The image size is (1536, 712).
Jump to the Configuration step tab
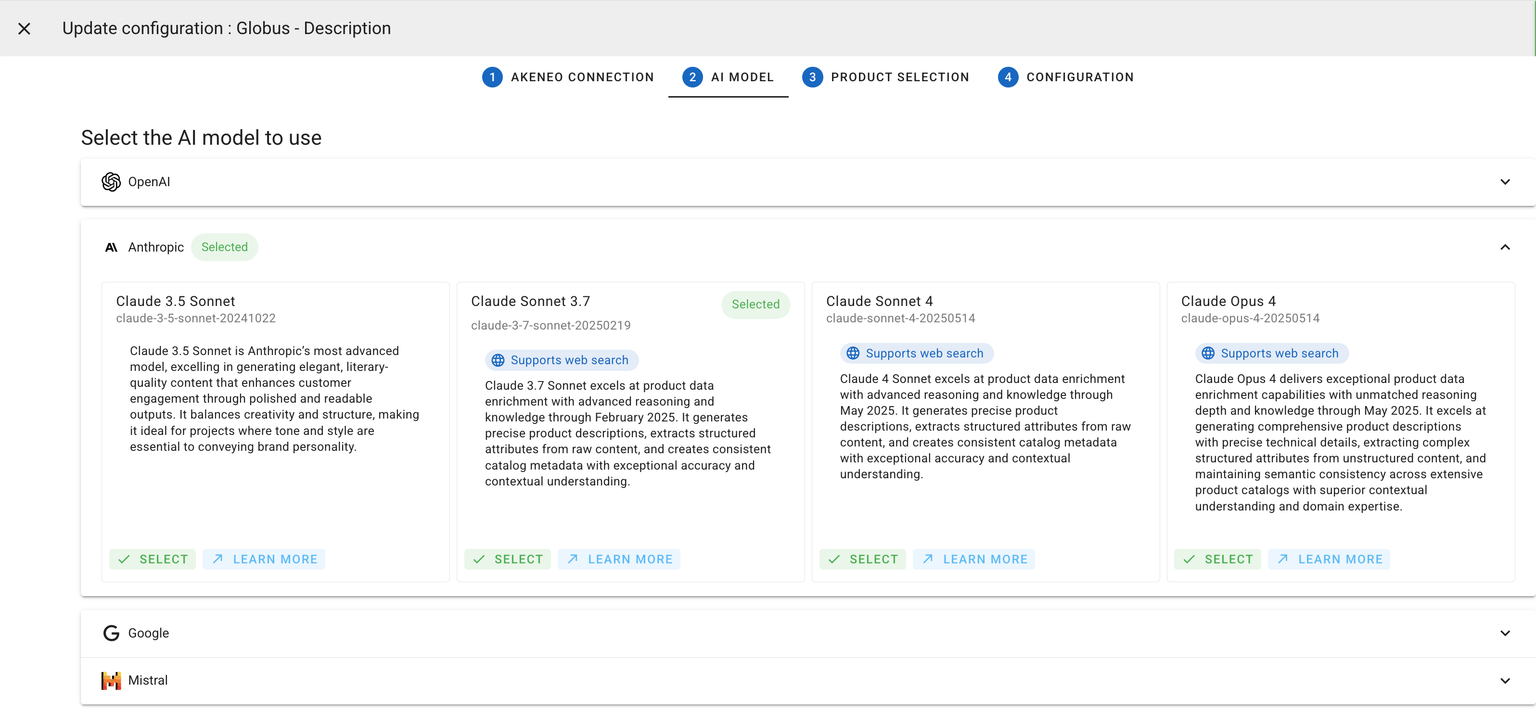pos(1066,77)
